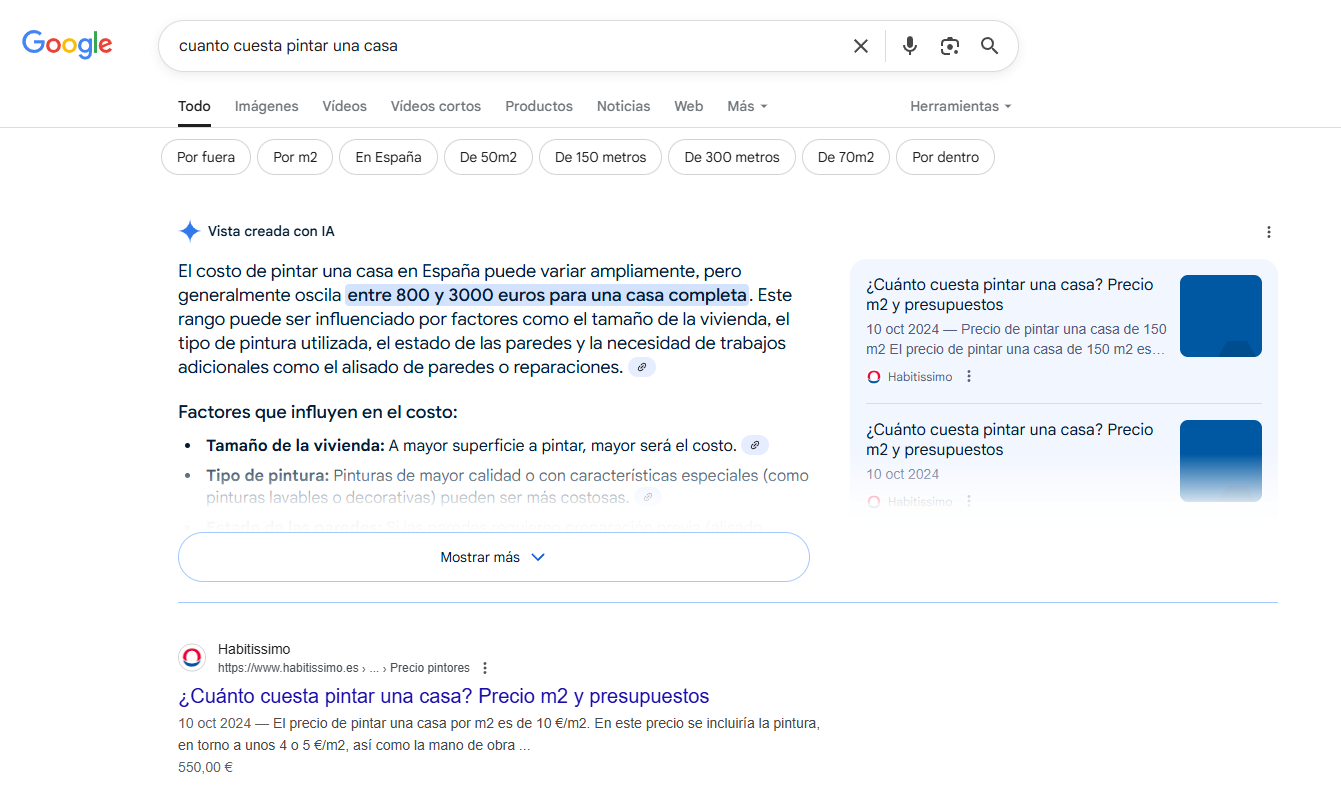Open three-dot menu beside first Habitissimo card
The height and width of the screenshot is (800, 1341).
tap(969, 377)
